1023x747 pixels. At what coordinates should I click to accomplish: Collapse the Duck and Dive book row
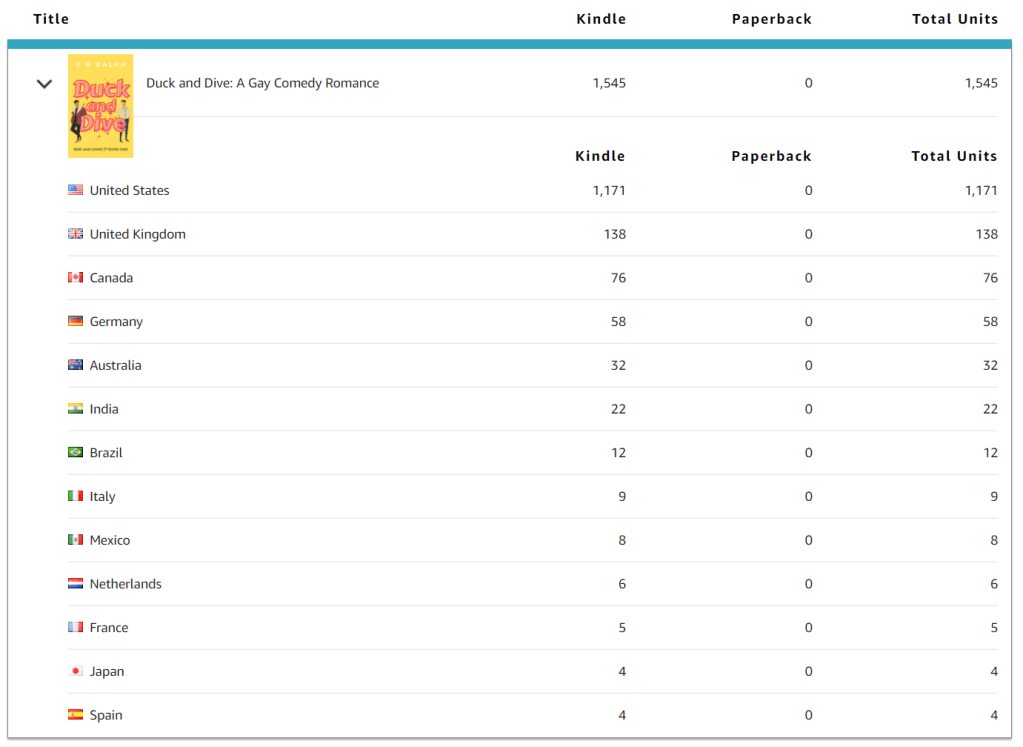(x=44, y=84)
